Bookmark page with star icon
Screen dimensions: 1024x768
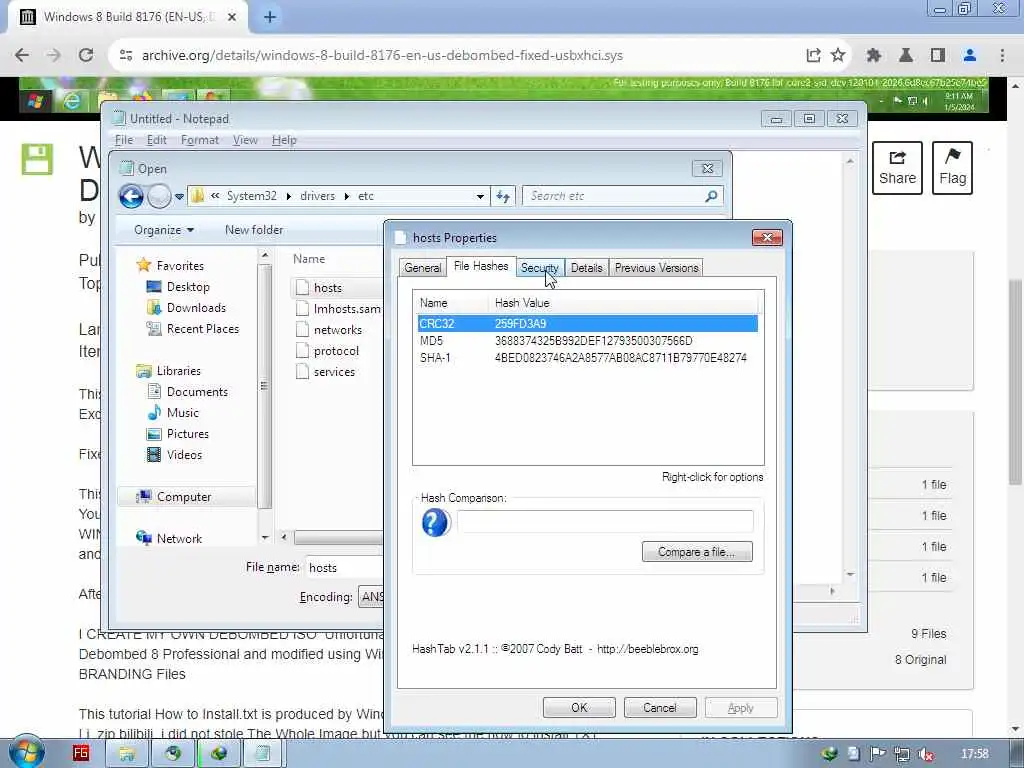pyautogui.click(x=838, y=56)
